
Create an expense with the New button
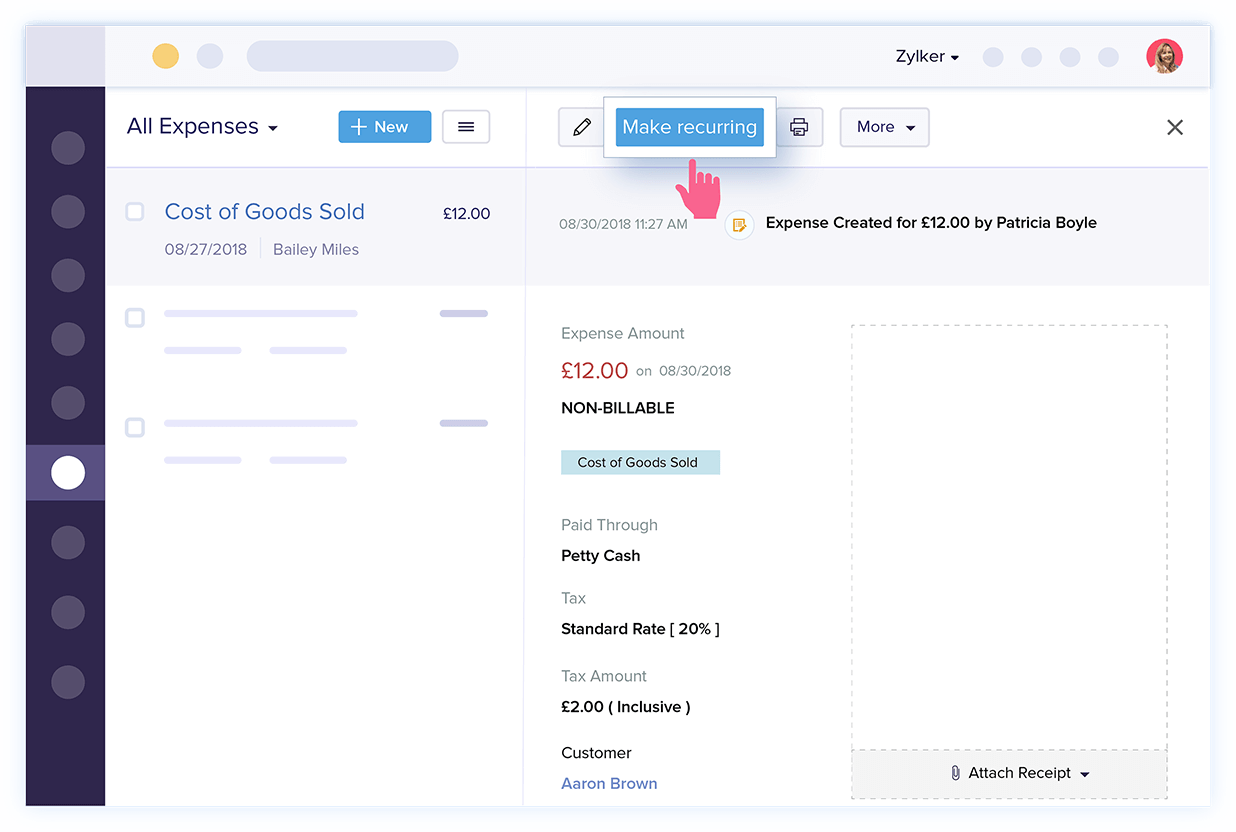click(x=384, y=126)
